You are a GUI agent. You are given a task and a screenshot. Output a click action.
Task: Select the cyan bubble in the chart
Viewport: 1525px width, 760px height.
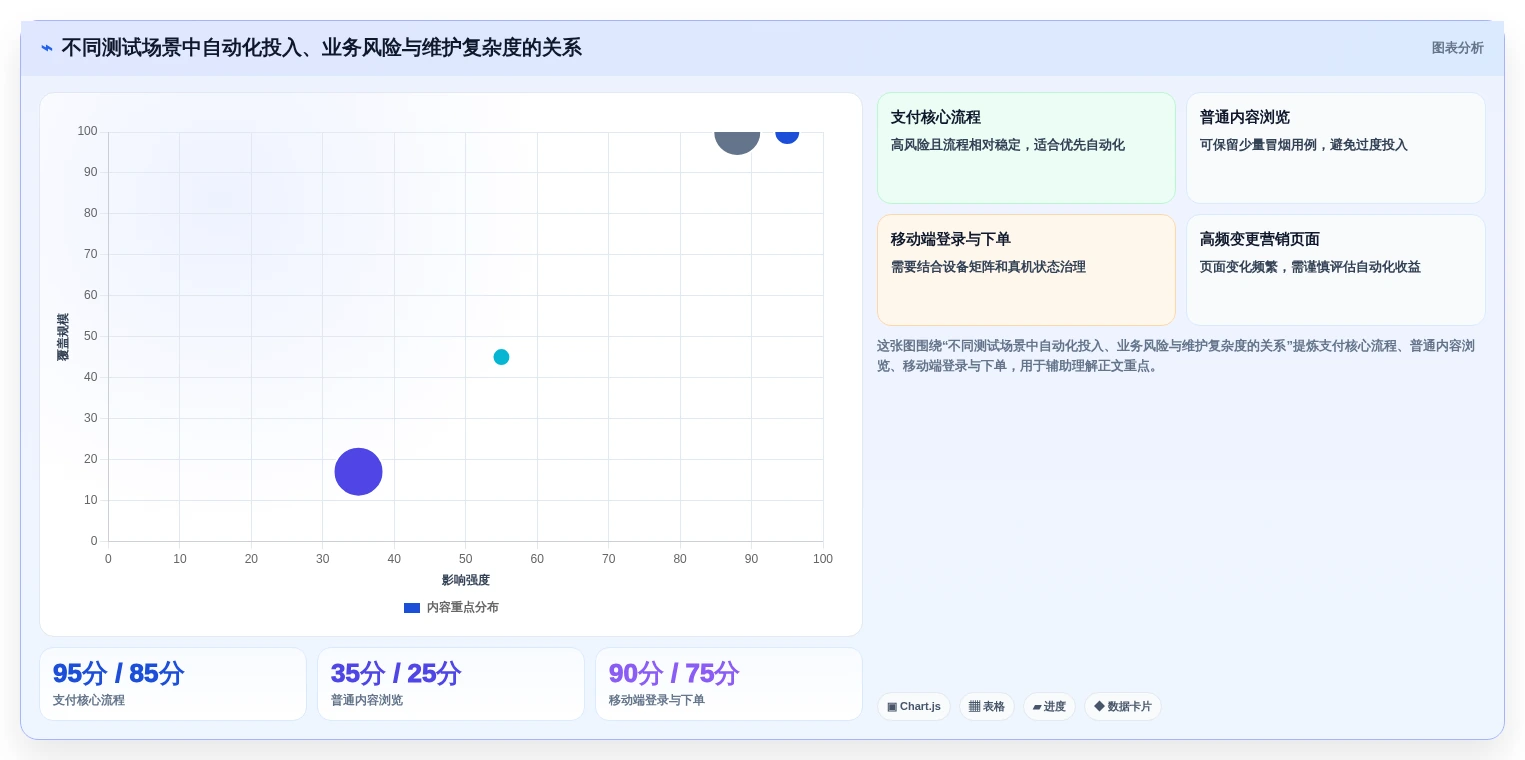point(501,357)
